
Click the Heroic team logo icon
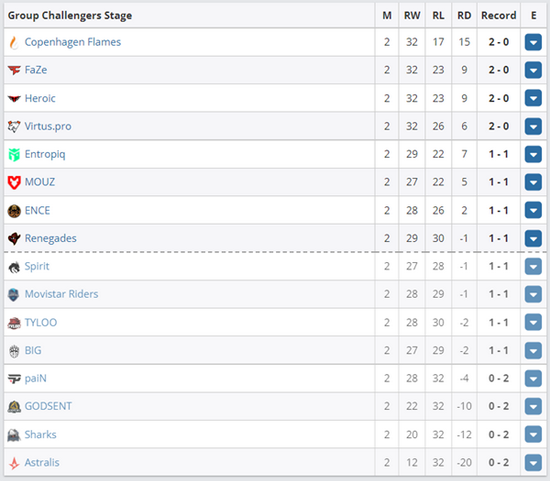[14, 99]
